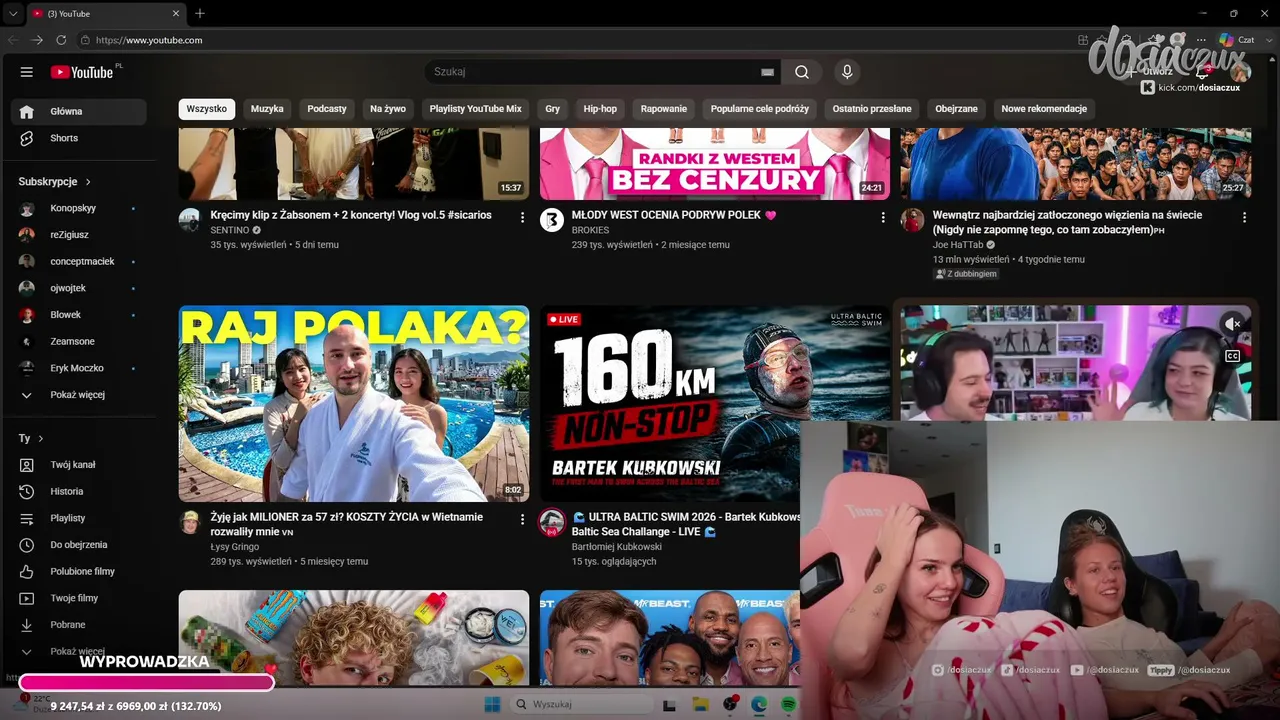Select the Na żywo filter chip
1280x720 pixels.
coord(388,109)
